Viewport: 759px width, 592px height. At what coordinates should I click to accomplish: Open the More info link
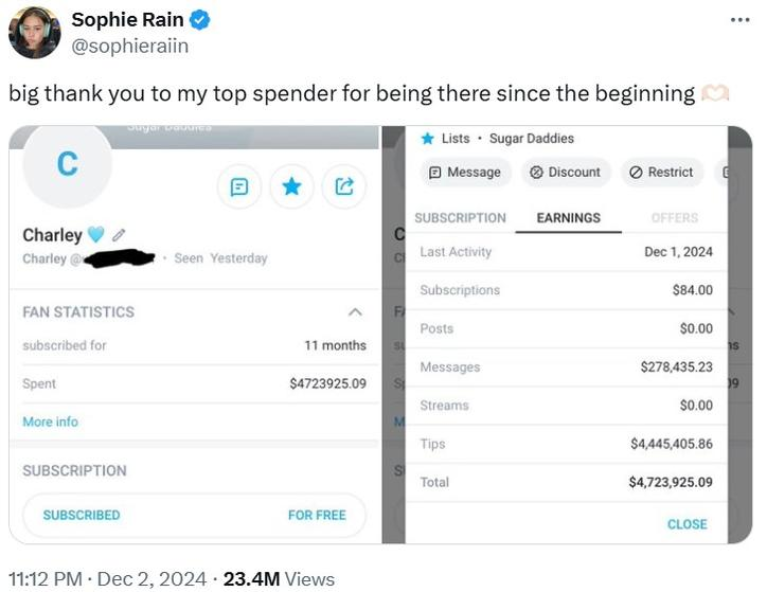coord(50,422)
